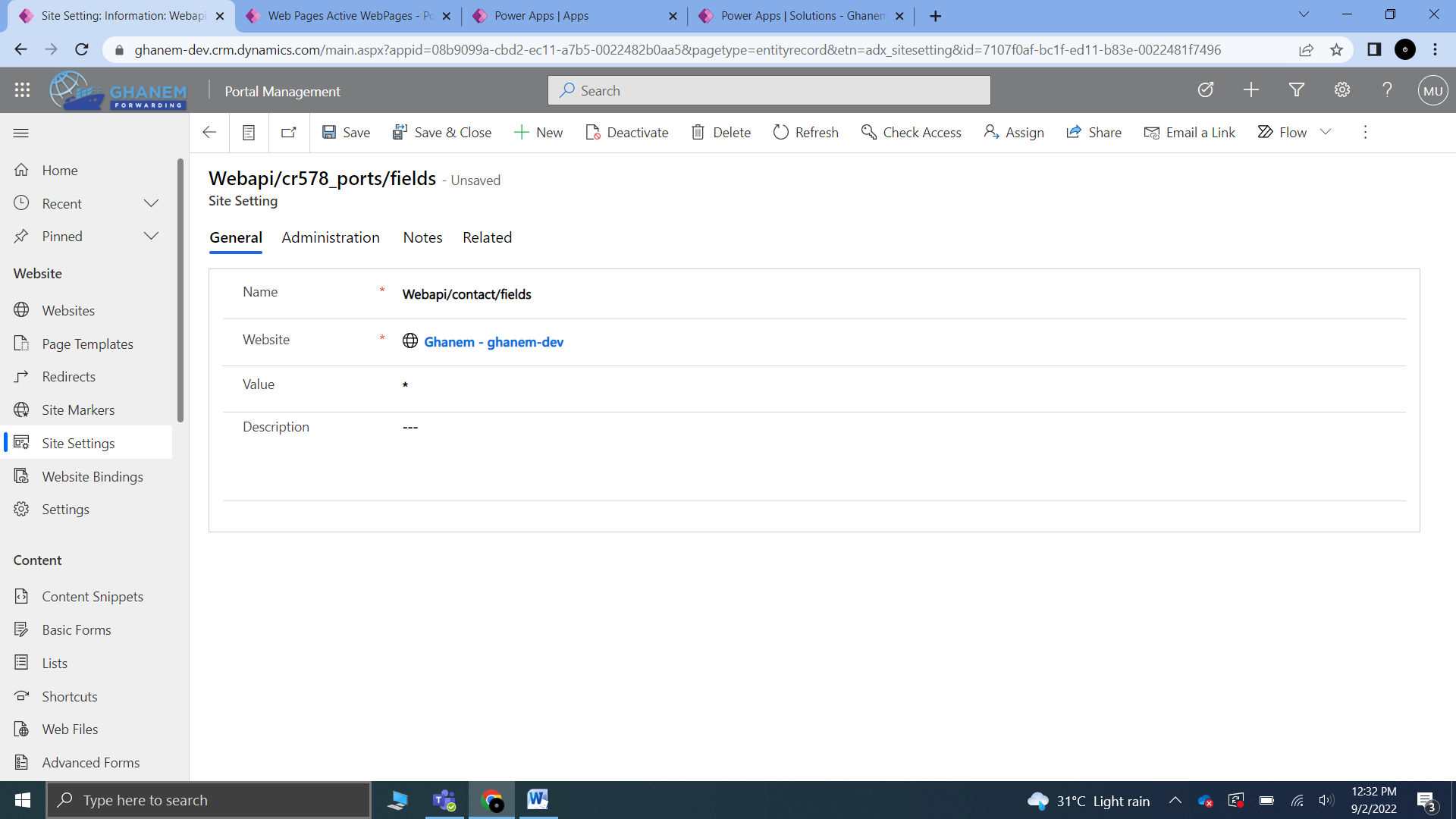
Task: Expand the Recent section chevron
Action: click(151, 203)
